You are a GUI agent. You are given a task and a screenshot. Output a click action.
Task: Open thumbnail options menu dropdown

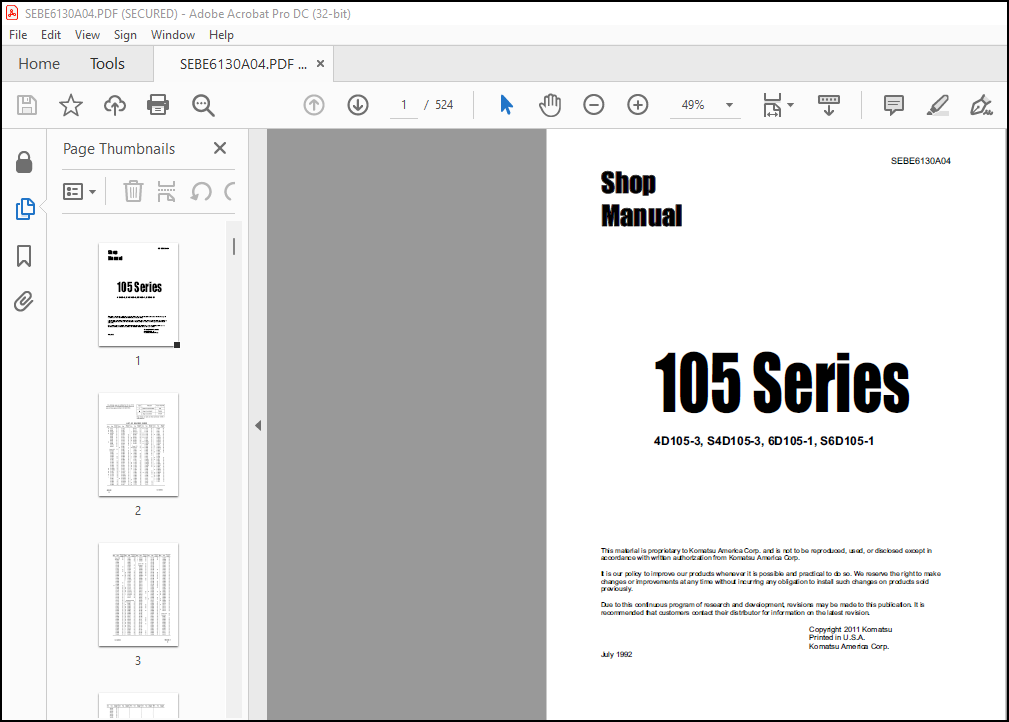[x=80, y=192]
